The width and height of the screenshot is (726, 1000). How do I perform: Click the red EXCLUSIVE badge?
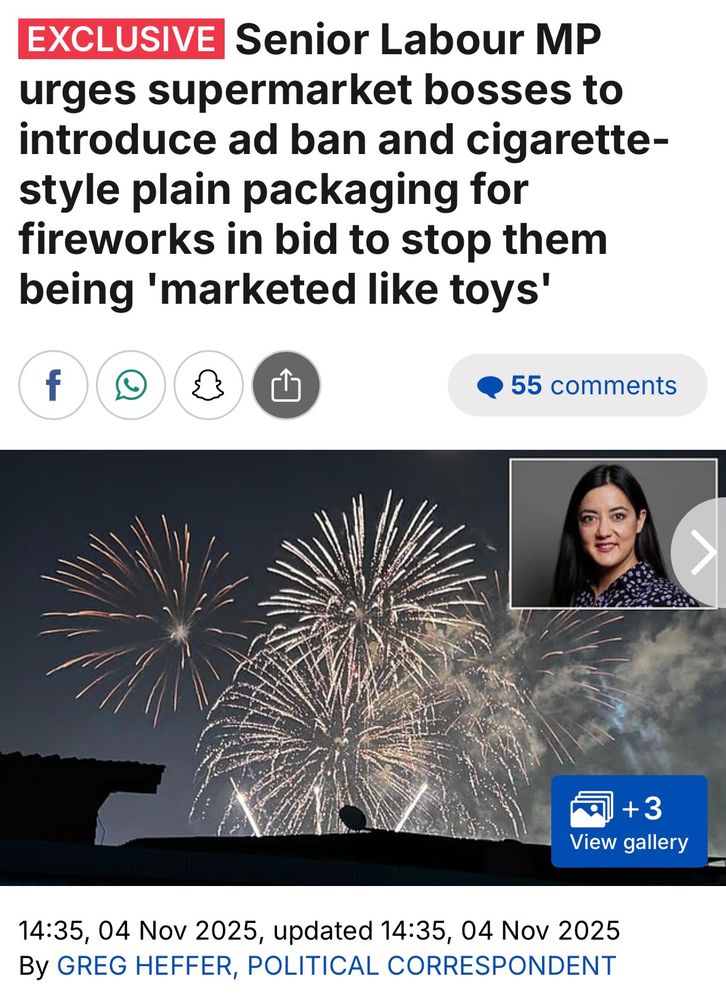click(121, 39)
